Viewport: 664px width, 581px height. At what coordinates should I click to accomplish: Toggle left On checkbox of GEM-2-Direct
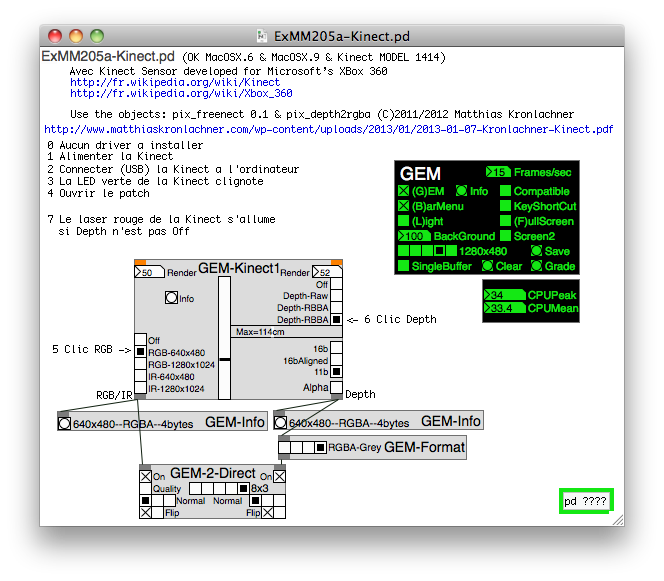(x=145, y=476)
